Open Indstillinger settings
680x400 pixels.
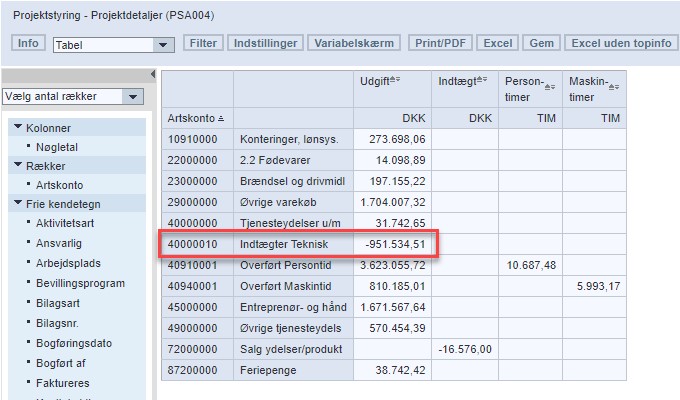(264, 43)
